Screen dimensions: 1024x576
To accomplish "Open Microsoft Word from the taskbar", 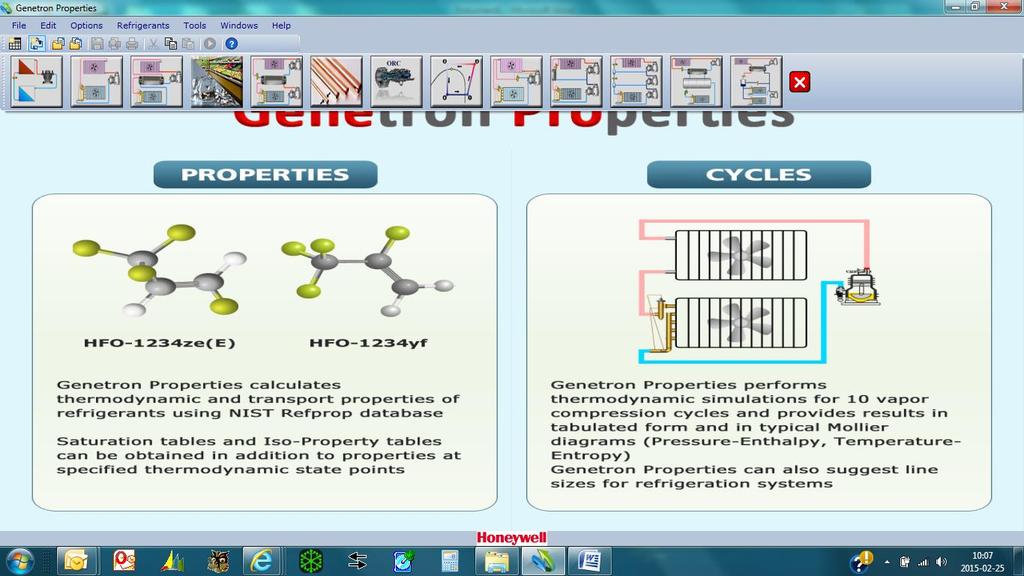I will pos(590,561).
